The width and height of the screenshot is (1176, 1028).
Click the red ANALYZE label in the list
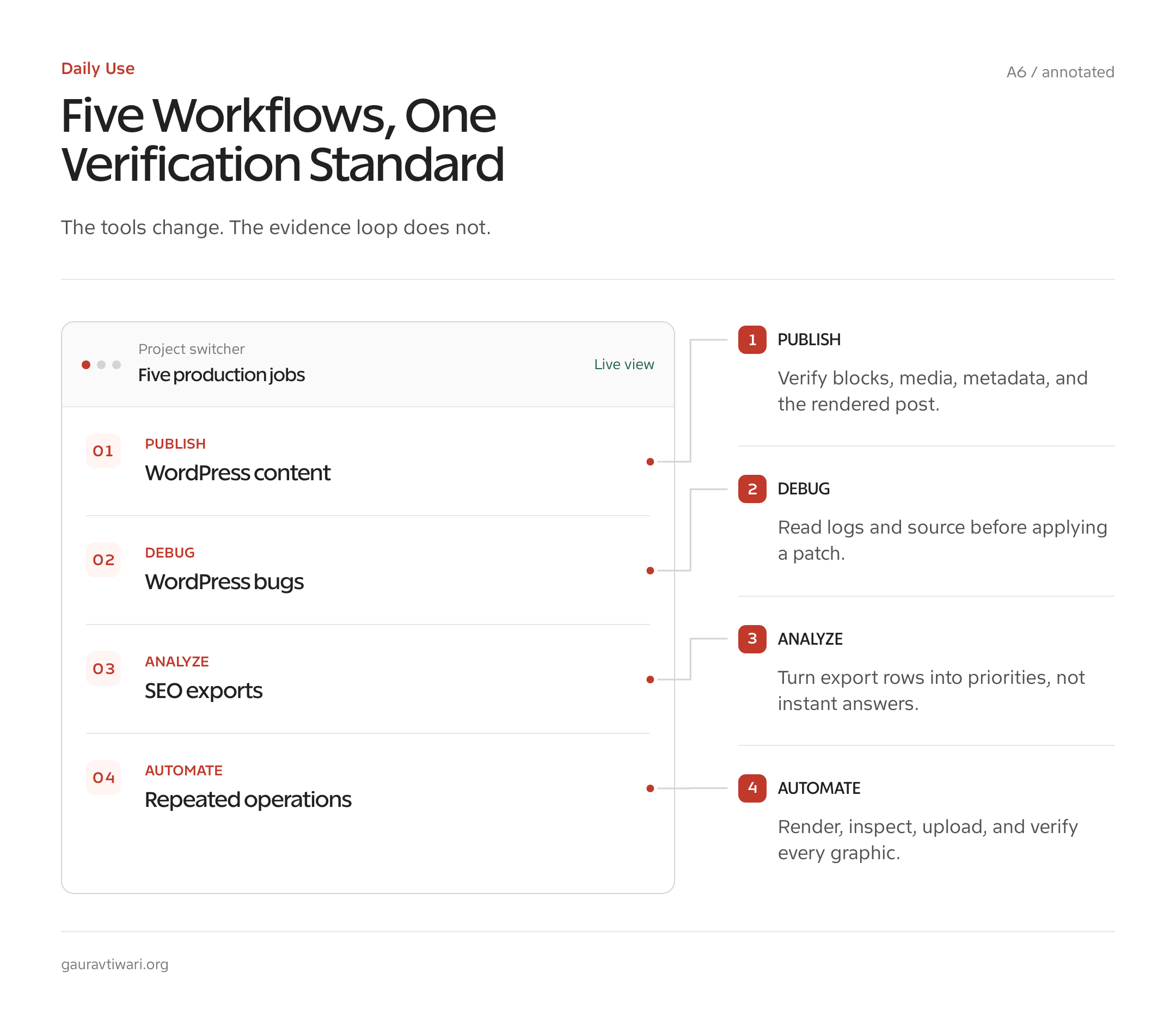(x=177, y=662)
